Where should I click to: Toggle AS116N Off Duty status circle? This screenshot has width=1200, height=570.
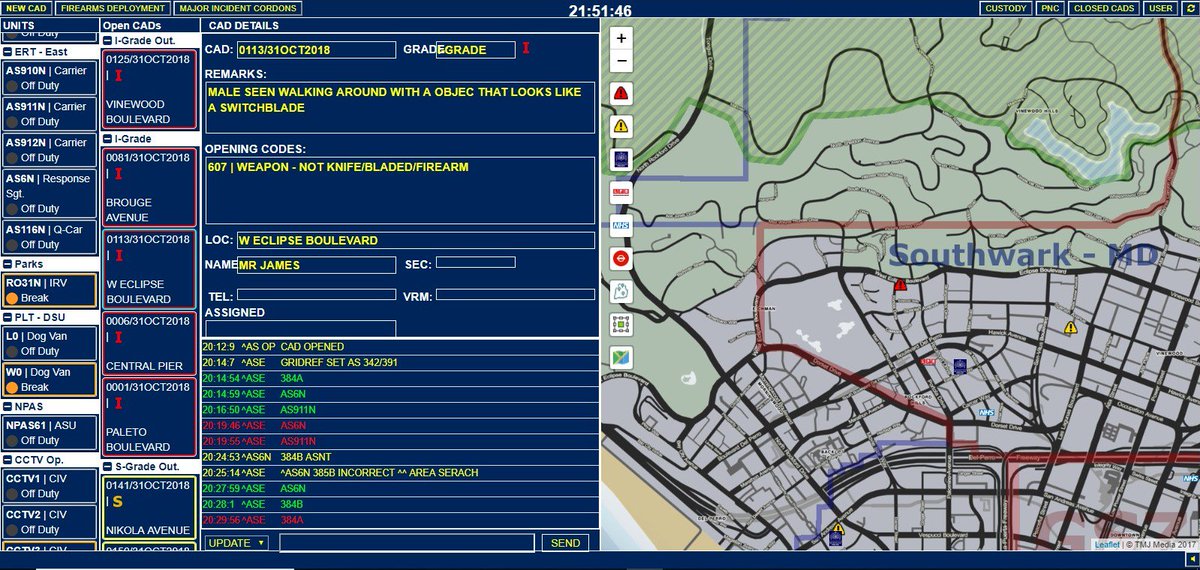tap(12, 245)
